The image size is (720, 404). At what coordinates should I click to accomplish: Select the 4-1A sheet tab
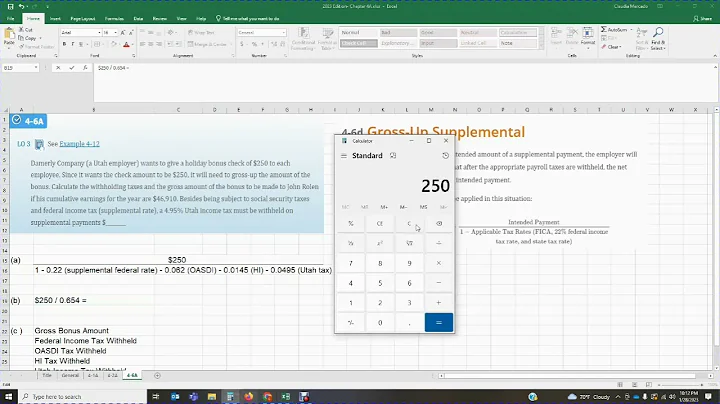(93, 376)
